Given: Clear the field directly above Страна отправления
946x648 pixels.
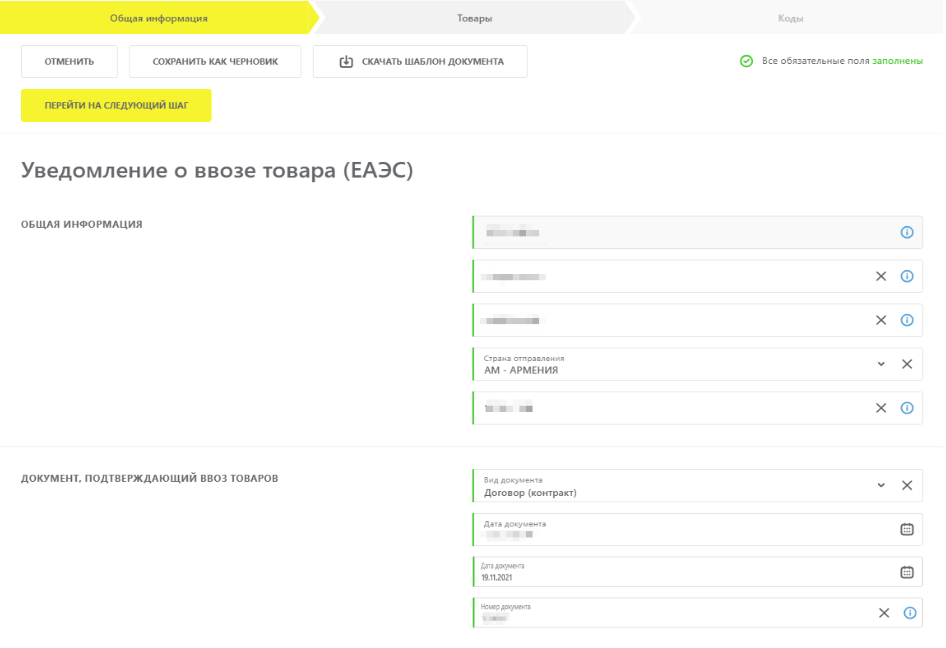Looking at the screenshot, I should (x=881, y=320).
